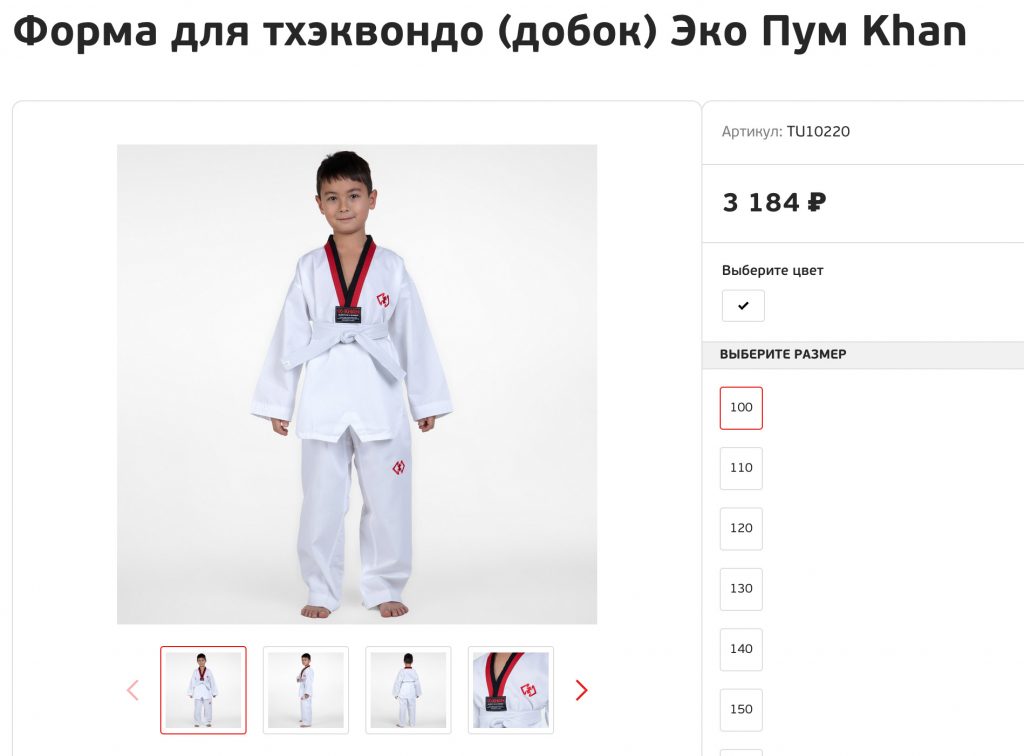Screen dimensions: 1024x756
Task: Choose size 110
Action: click(x=741, y=468)
